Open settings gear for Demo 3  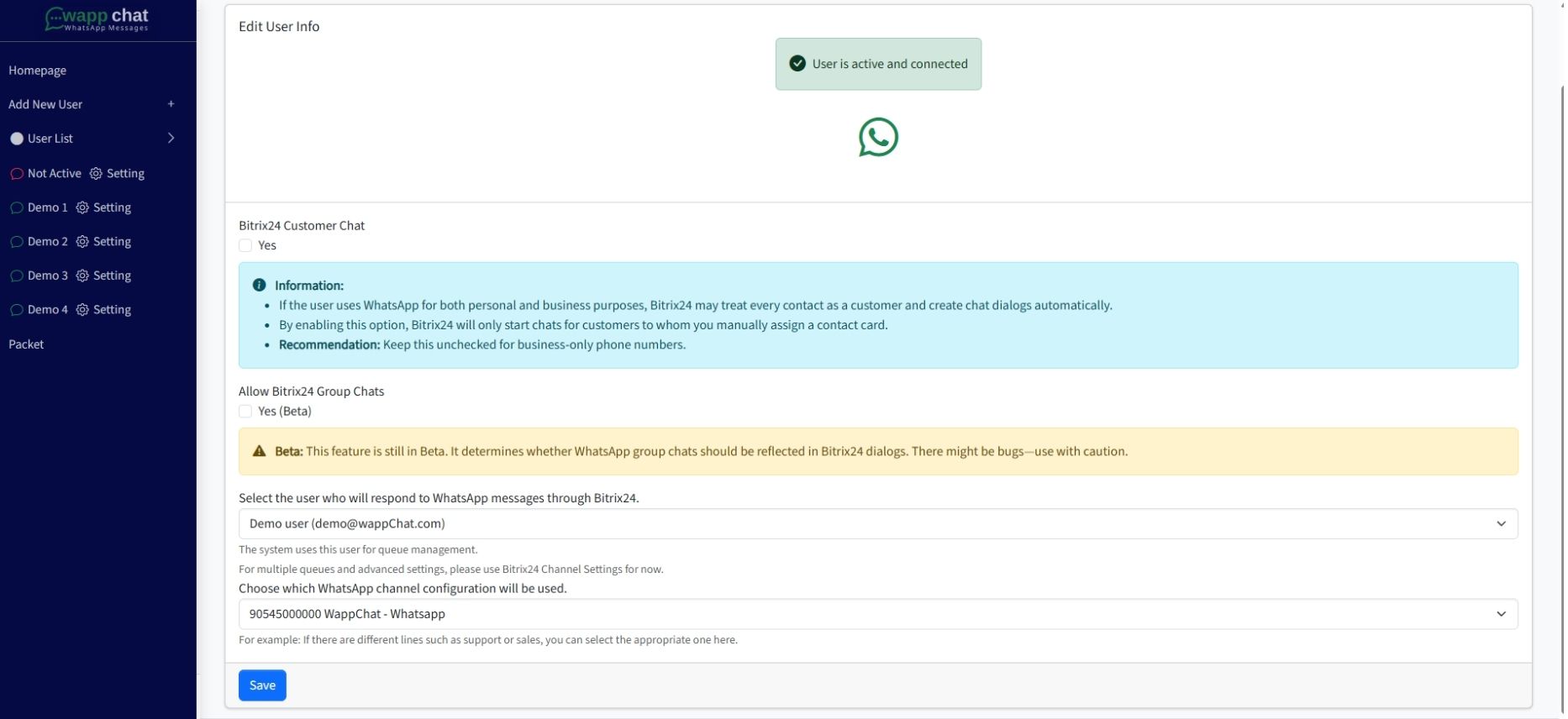pos(82,276)
